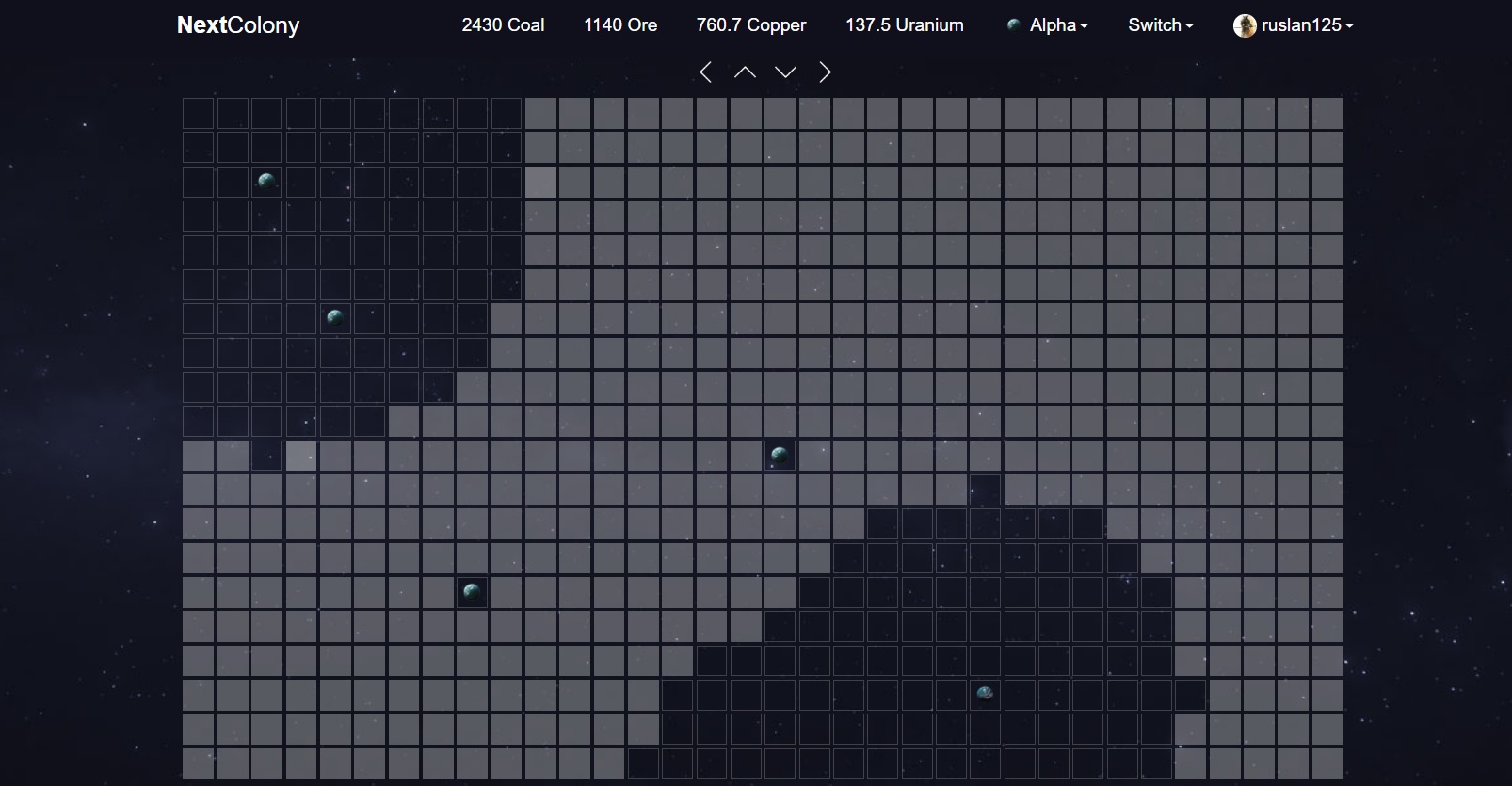Screen dimensions: 1512x786
Task: Select the lone planet surrounded by fog at map center
Action: click(x=780, y=456)
